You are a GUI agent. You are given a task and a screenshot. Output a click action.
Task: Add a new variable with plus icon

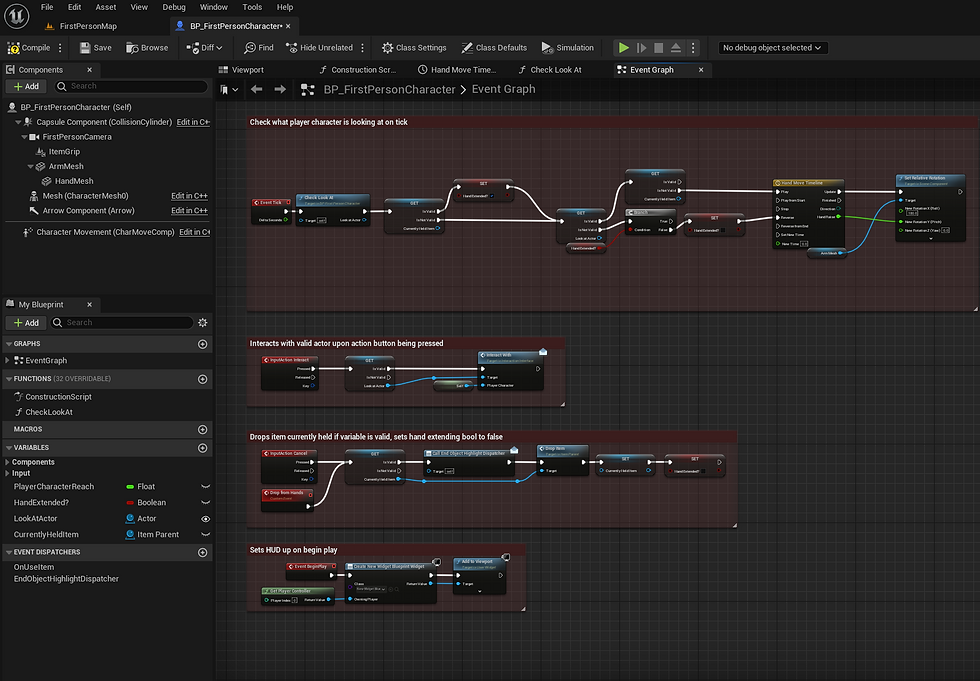pos(202,448)
